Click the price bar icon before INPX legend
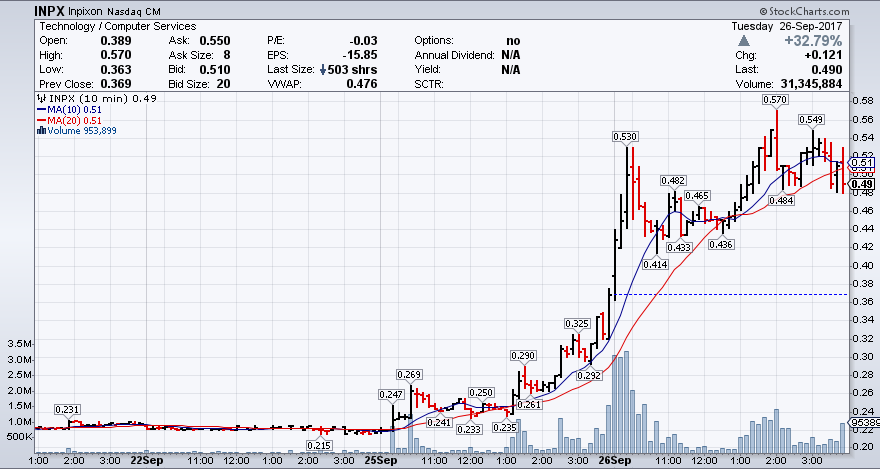 click(39, 98)
